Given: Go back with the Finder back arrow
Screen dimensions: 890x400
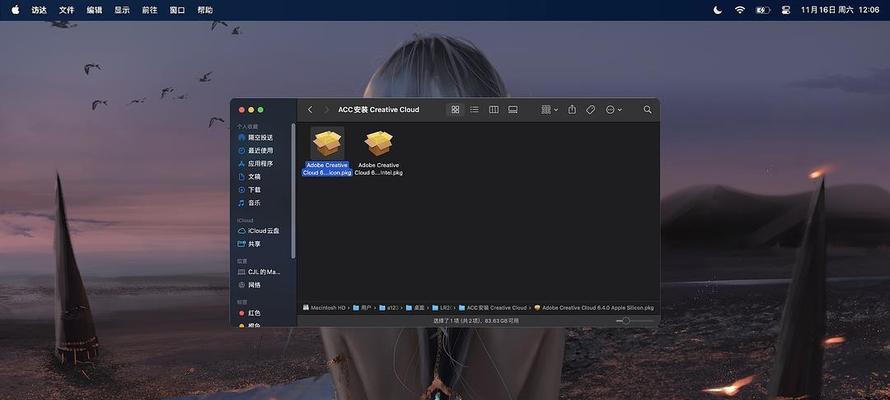Looking at the screenshot, I should [310, 110].
